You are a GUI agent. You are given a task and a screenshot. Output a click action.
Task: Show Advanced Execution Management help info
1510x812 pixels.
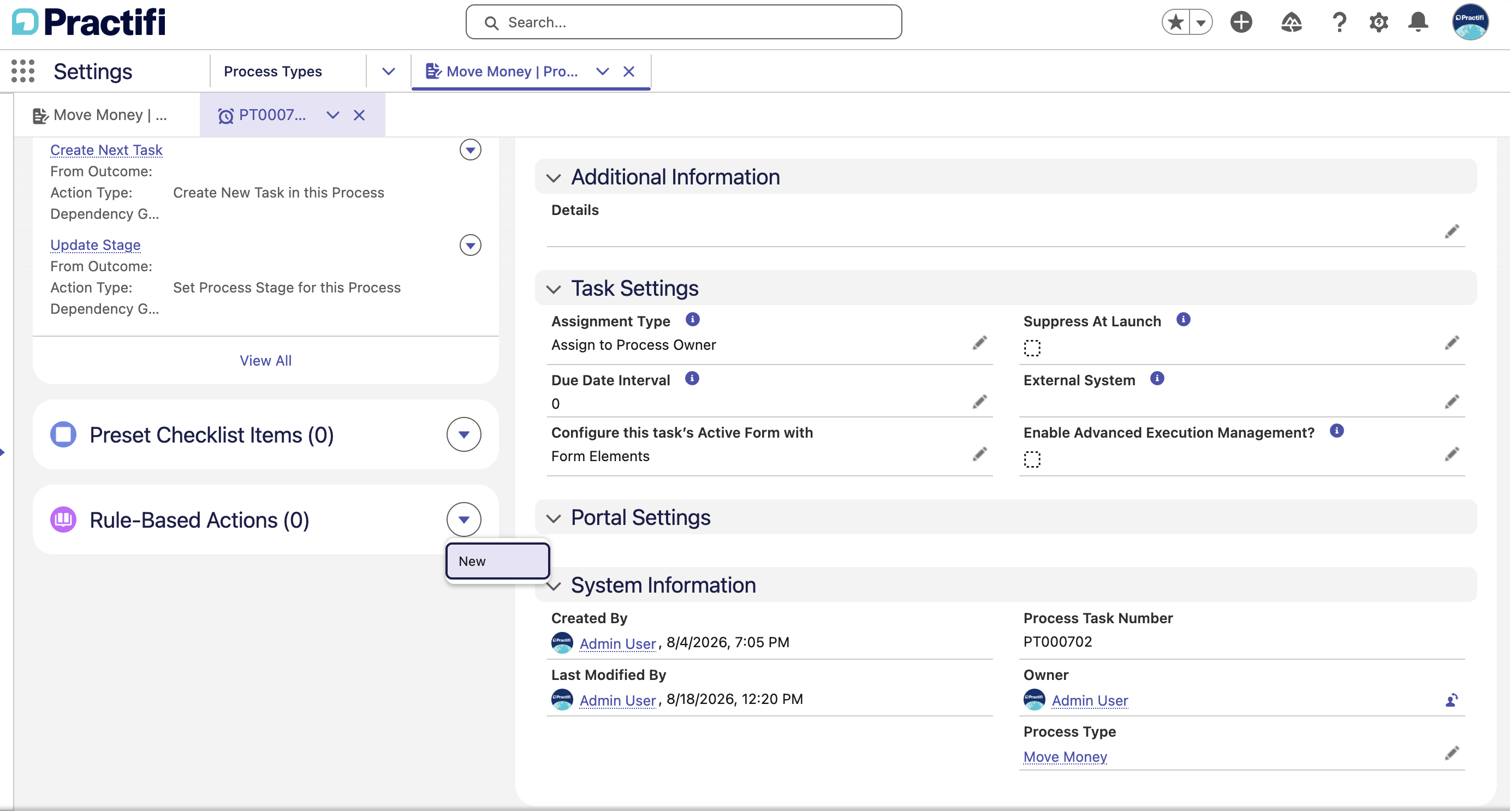[x=1336, y=431]
